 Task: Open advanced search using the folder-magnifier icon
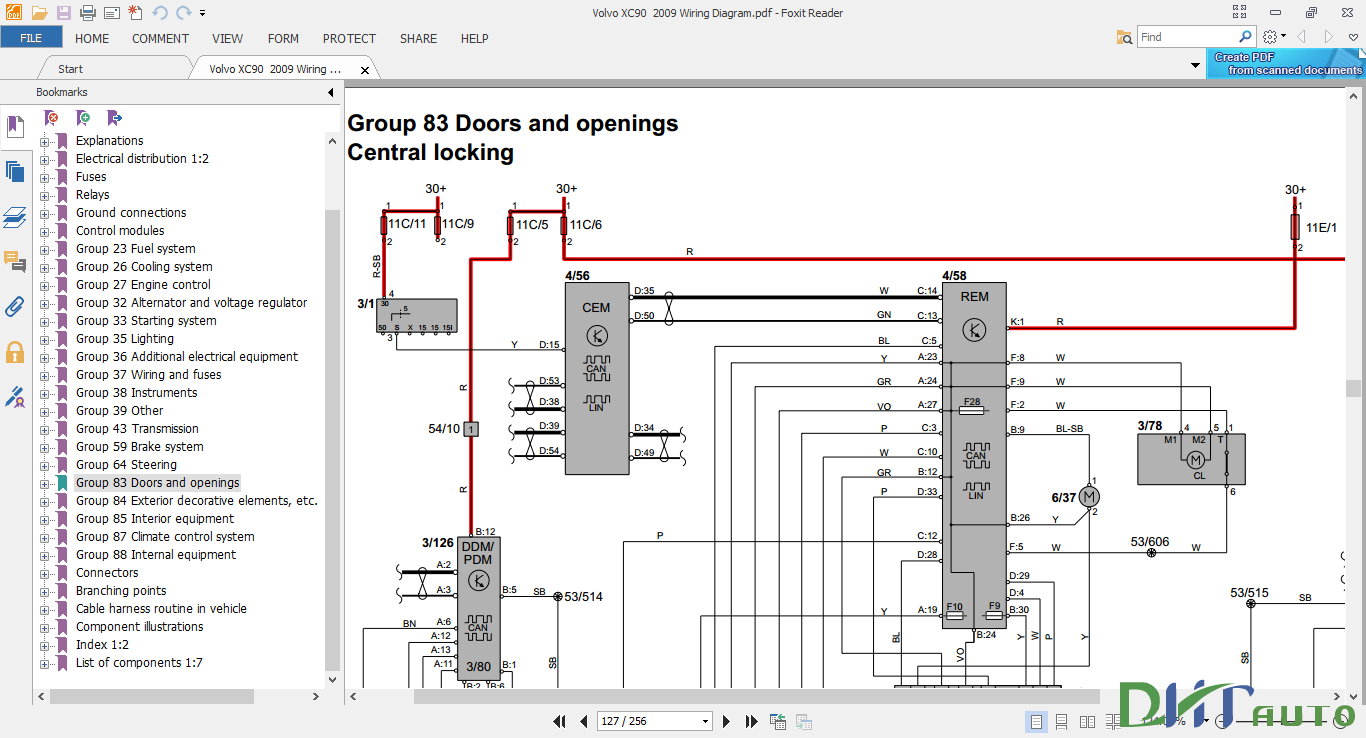(1125, 37)
